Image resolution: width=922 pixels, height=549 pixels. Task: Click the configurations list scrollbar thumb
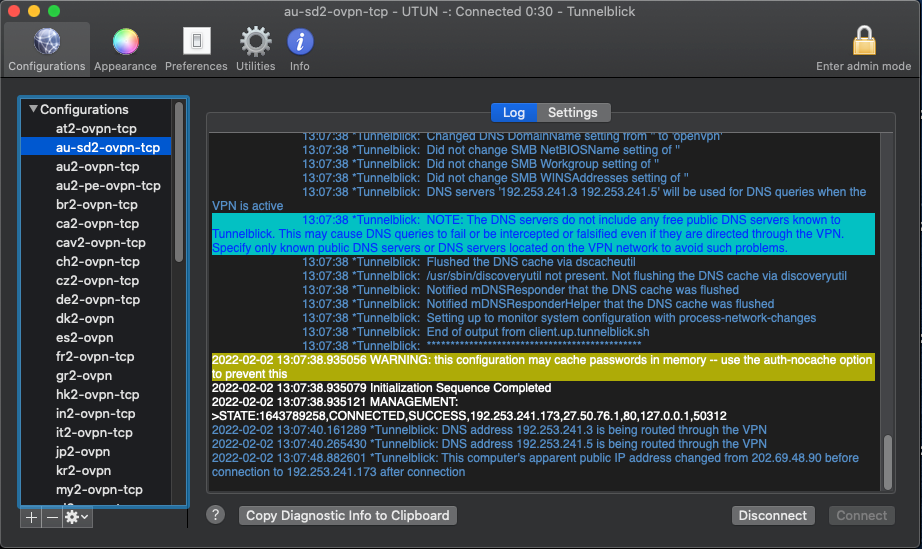[x=179, y=182]
